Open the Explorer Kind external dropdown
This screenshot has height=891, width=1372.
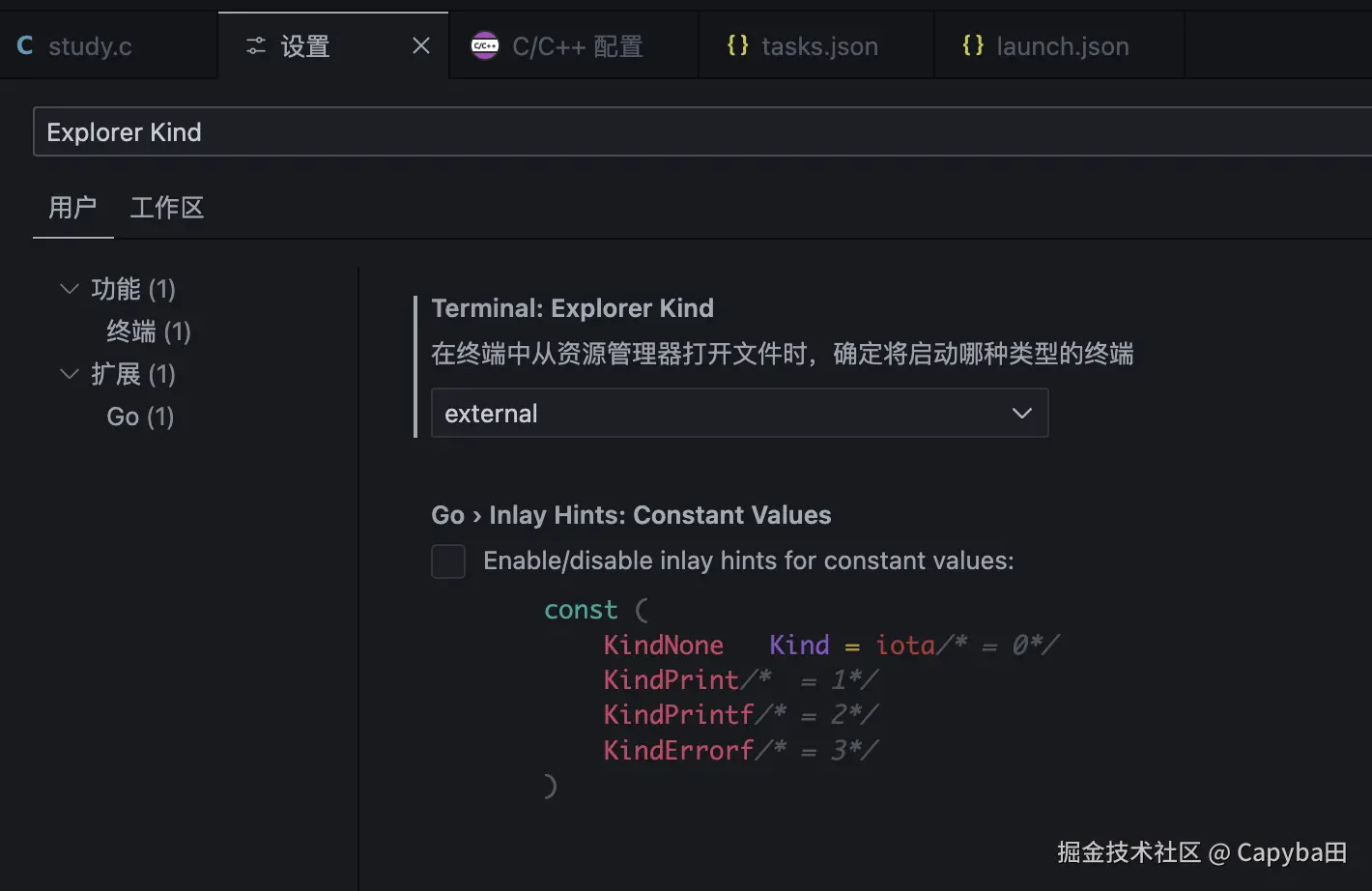point(739,414)
